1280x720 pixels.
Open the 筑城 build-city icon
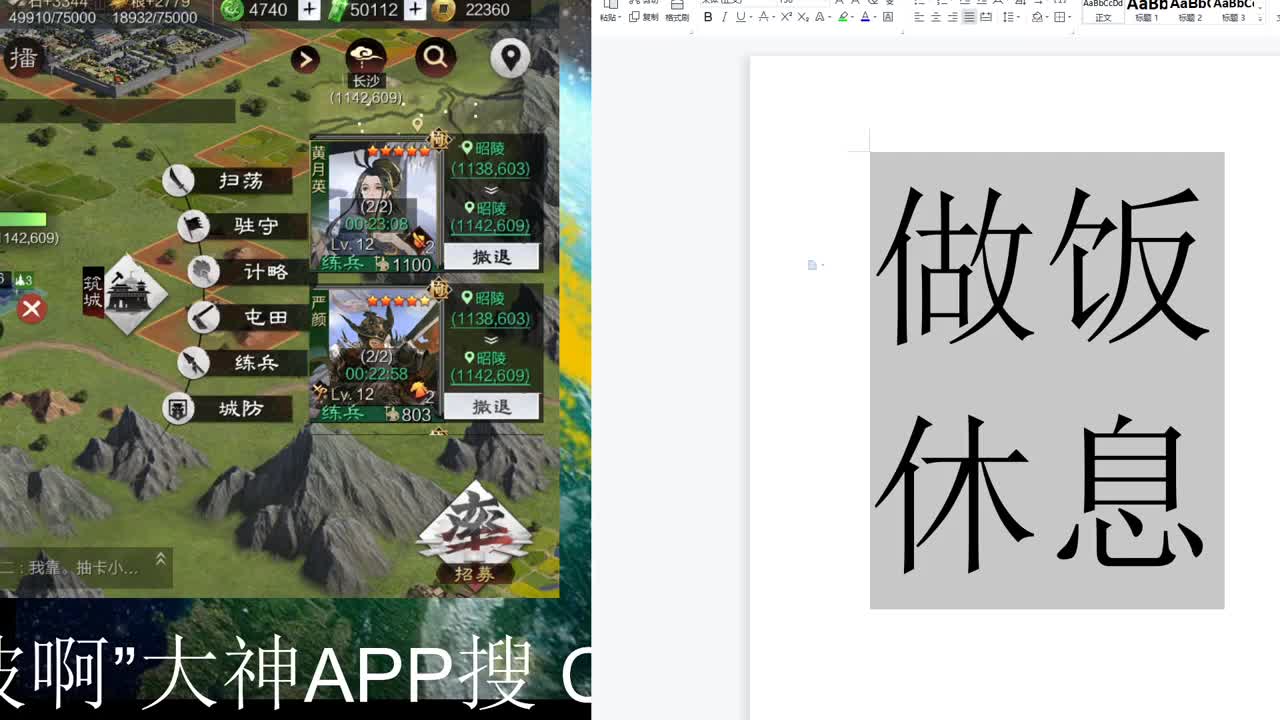pyautogui.click(x=125, y=293)
